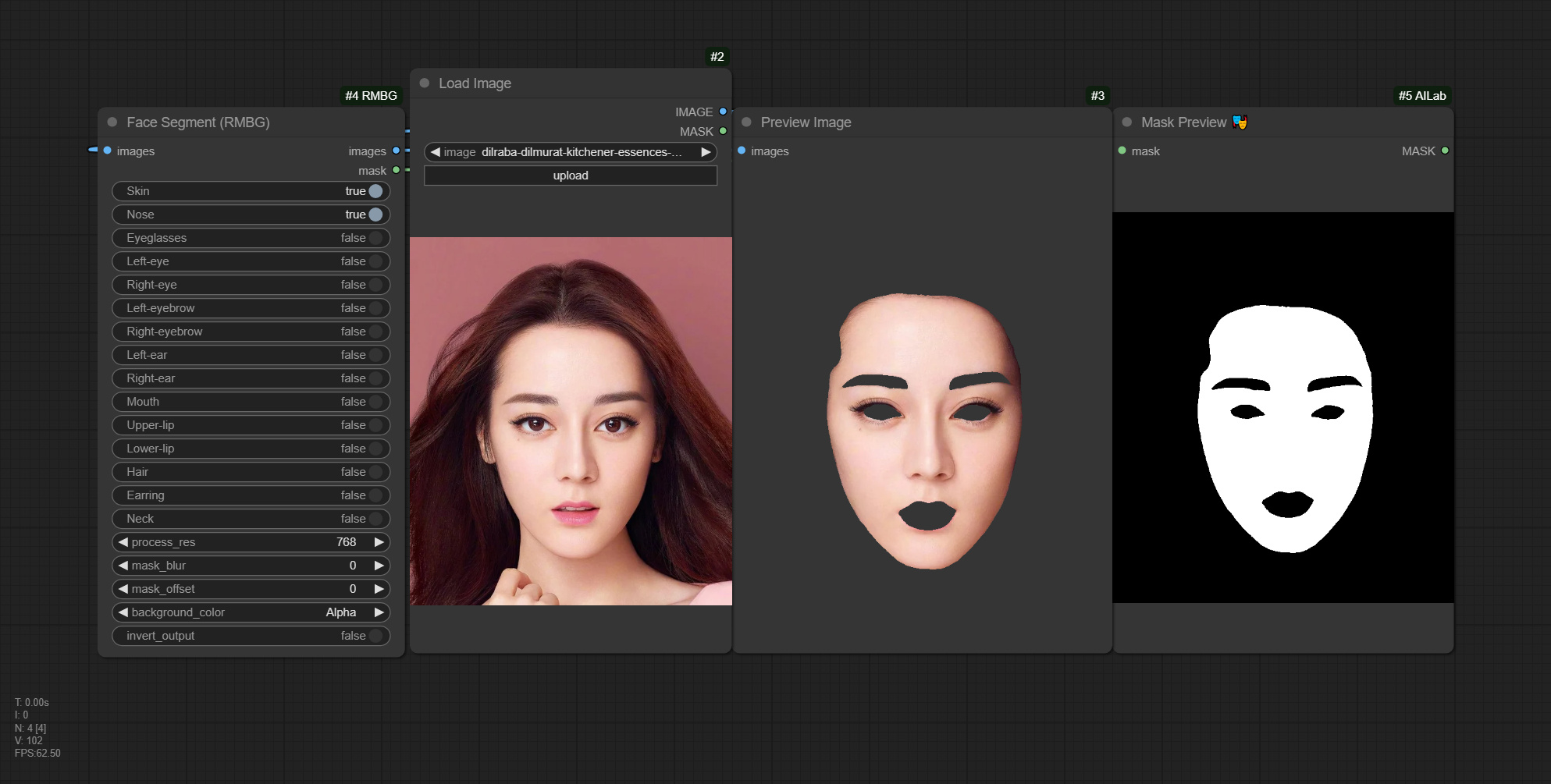Select previous image file

click(435, 152)
